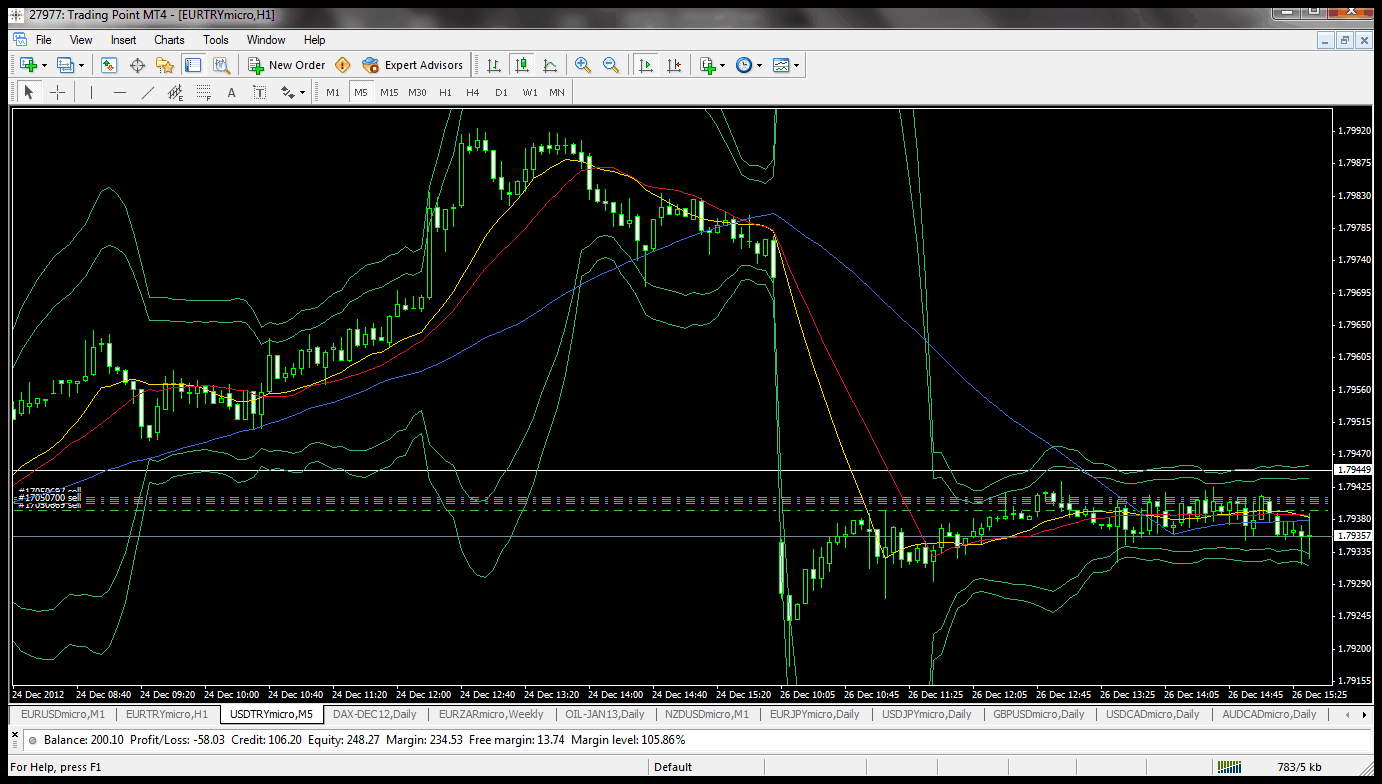Screen dimensions: 1382x784
Task: Zoom out the chart
Action: click(611, 65)
